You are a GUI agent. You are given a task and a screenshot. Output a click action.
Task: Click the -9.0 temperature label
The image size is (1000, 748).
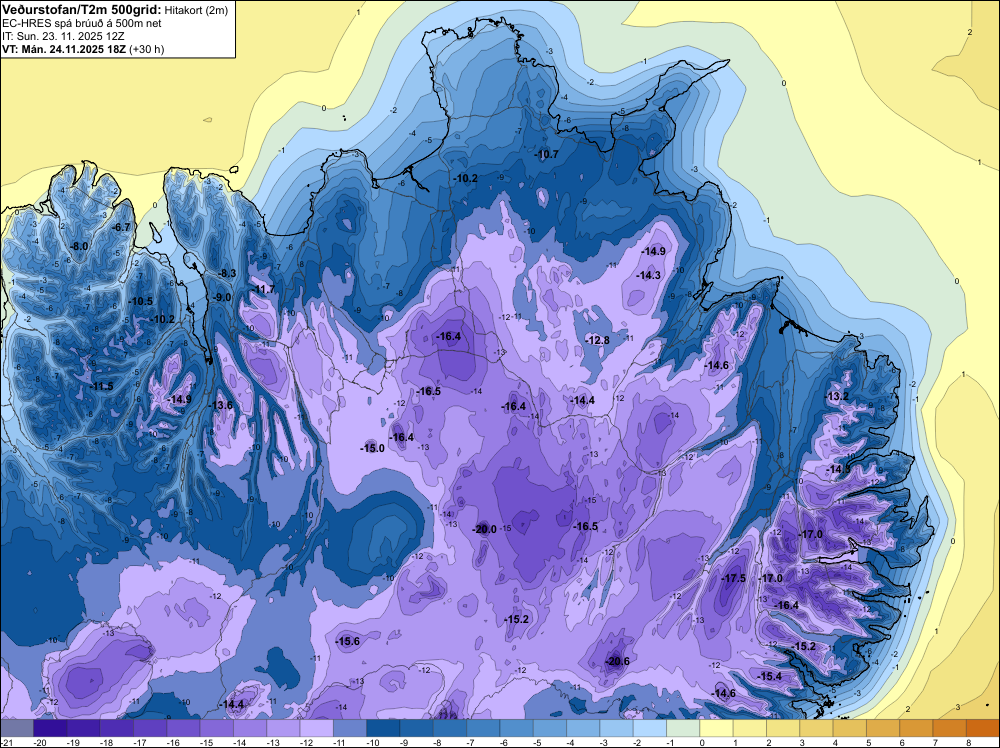[222, 298]
